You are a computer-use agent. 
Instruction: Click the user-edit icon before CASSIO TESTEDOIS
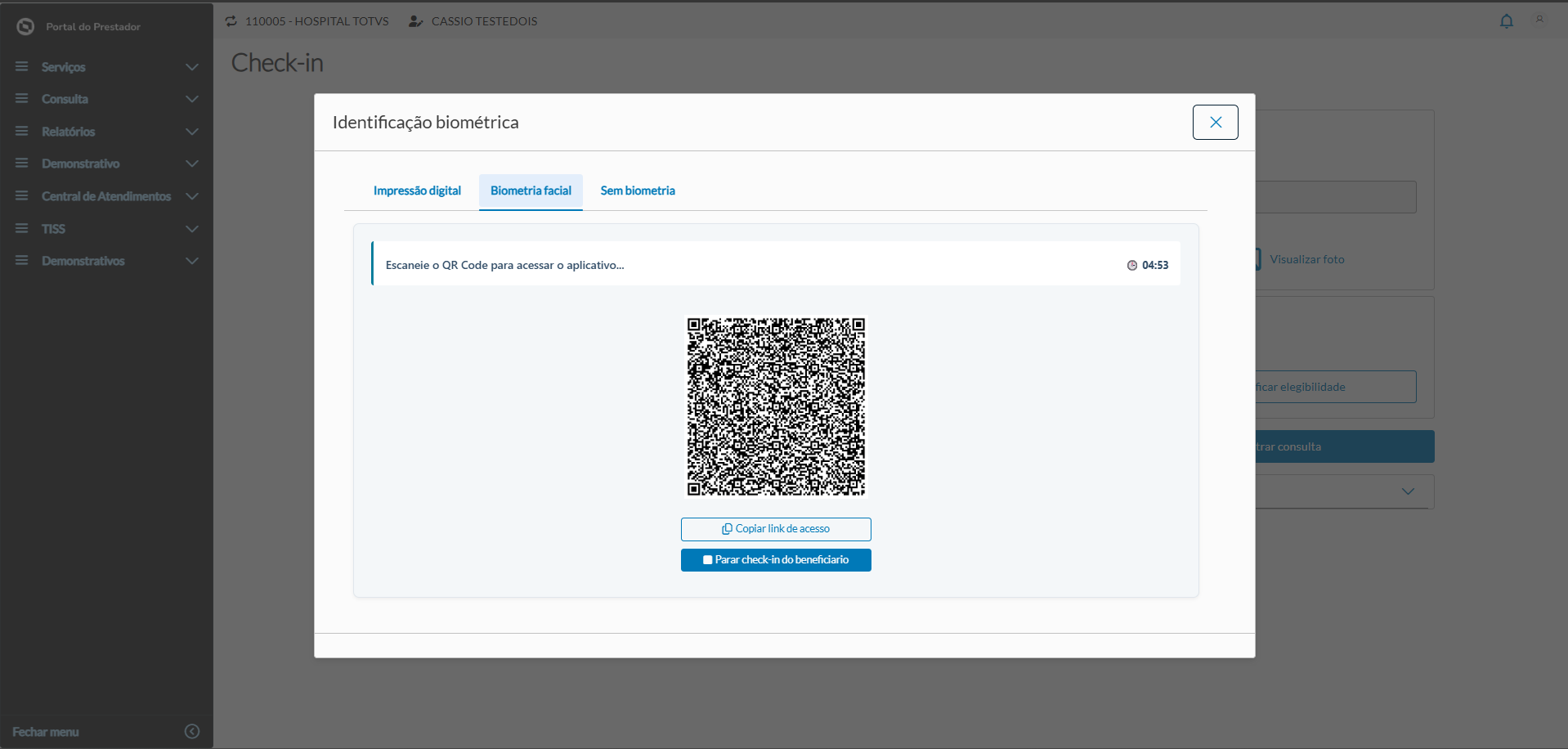[x=415, y=21]
